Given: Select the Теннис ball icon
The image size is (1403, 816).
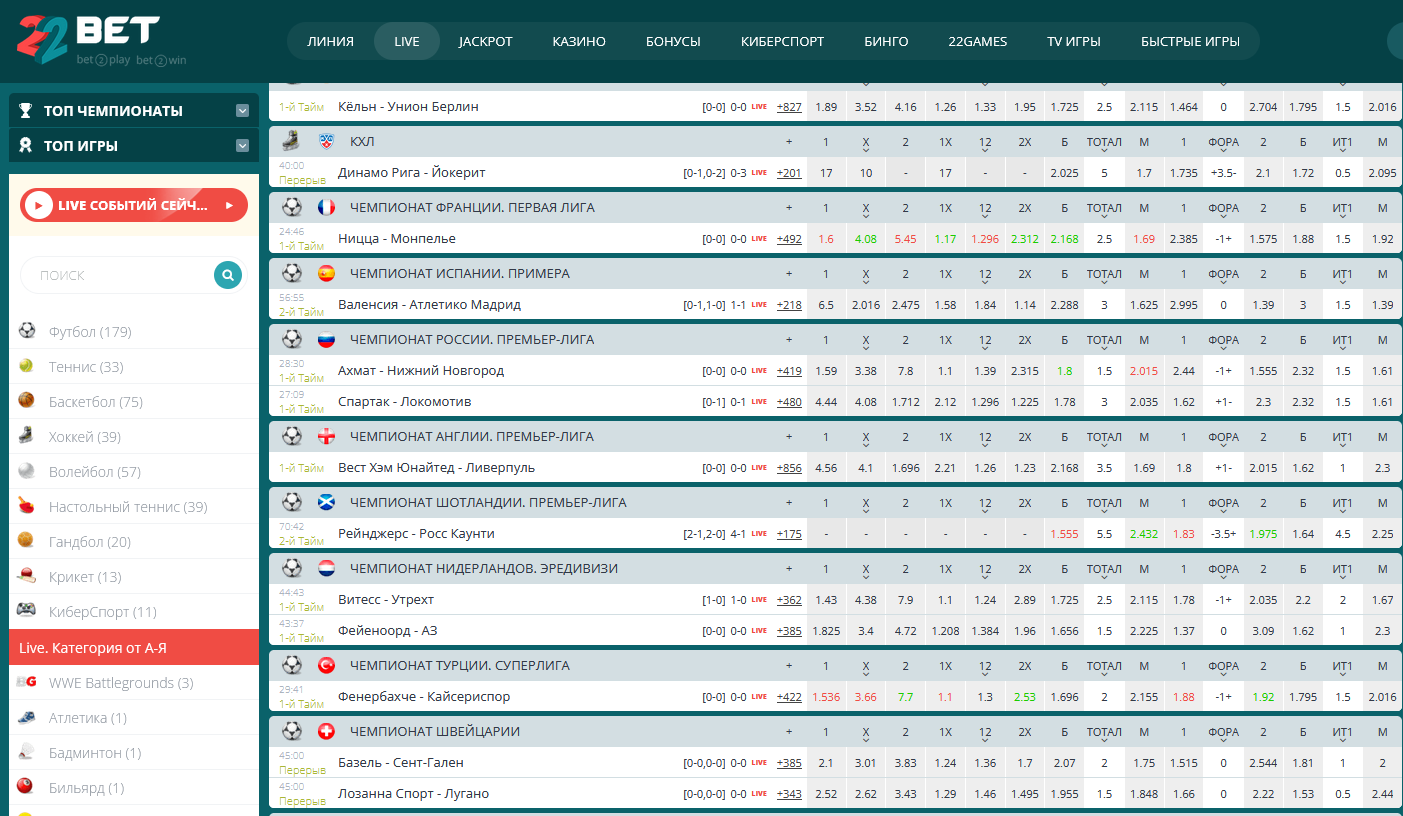Looking at the screenshot, I should coord(26,366).
